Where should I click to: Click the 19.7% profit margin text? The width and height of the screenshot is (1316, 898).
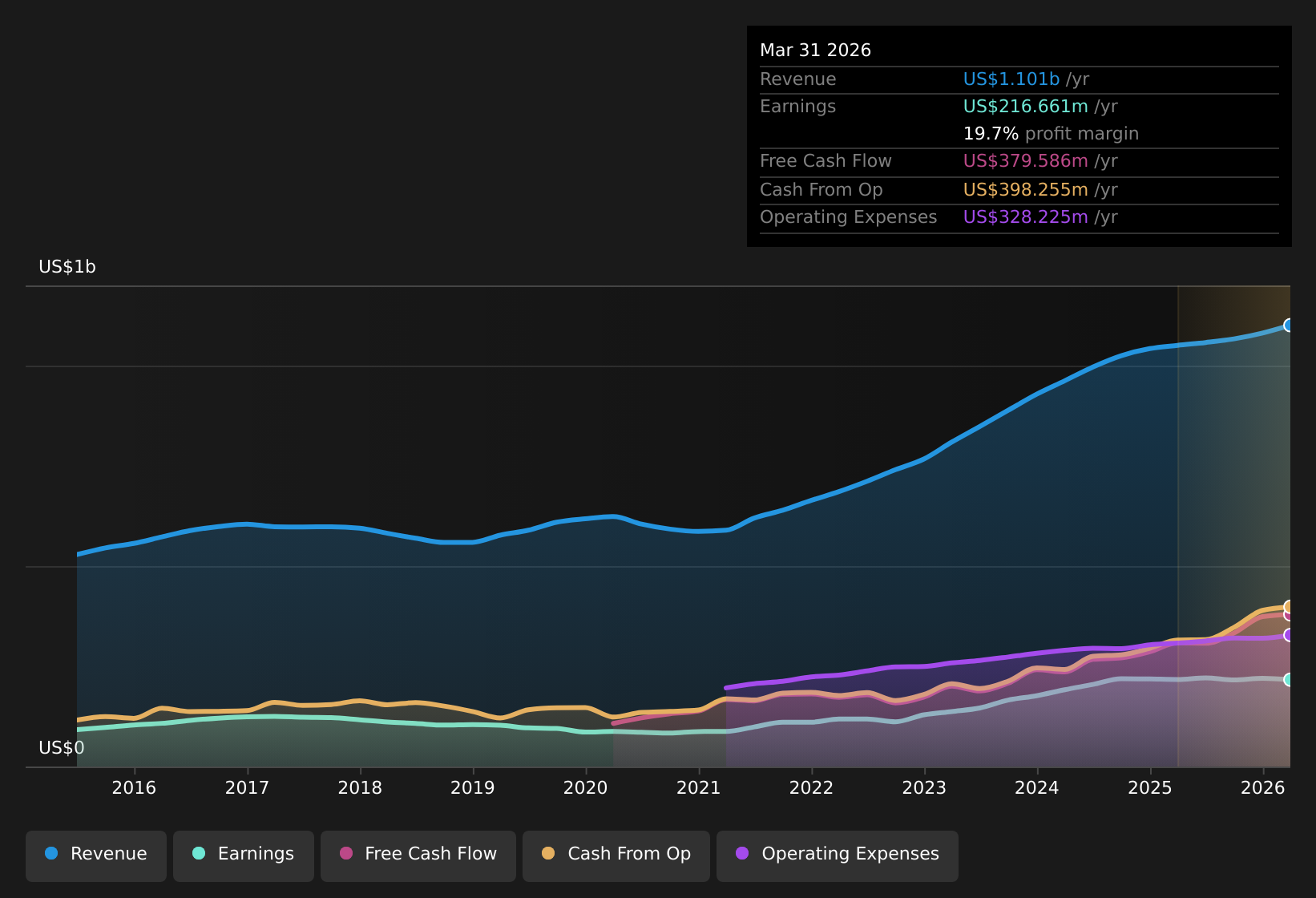tap(1051, 134)
